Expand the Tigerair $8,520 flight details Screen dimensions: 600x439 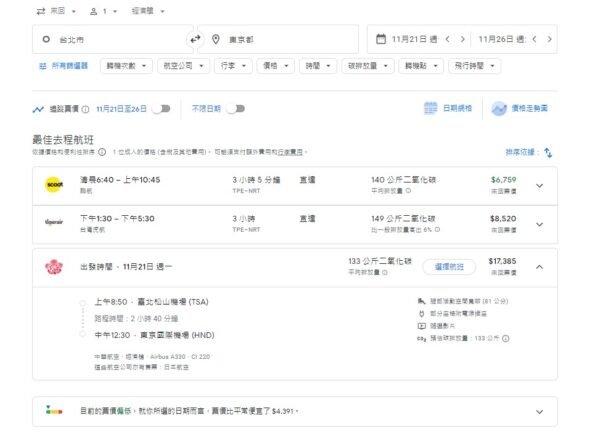pos(540,224)
